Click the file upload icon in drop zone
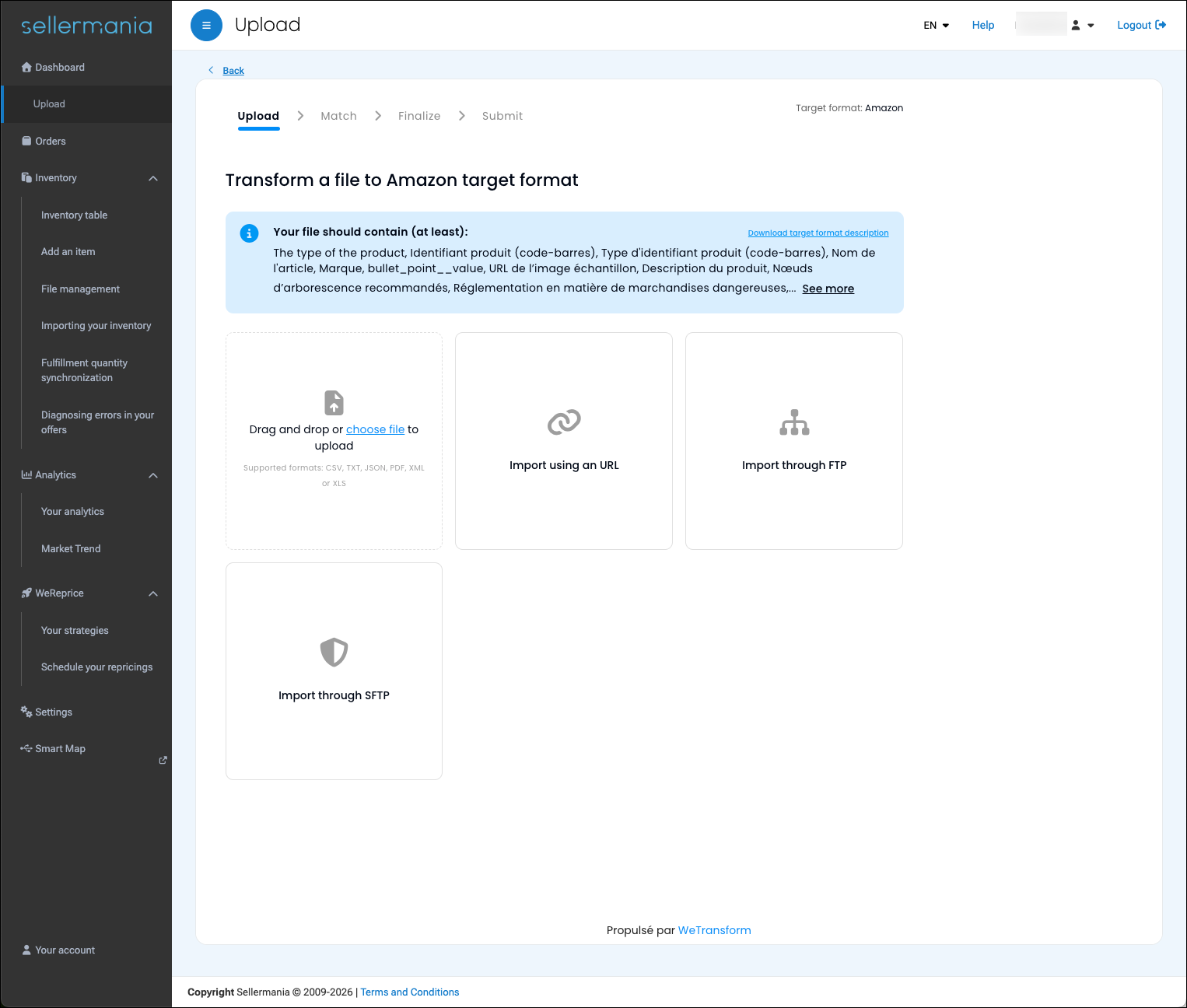1187x1008 pixels. click(334, 403)
